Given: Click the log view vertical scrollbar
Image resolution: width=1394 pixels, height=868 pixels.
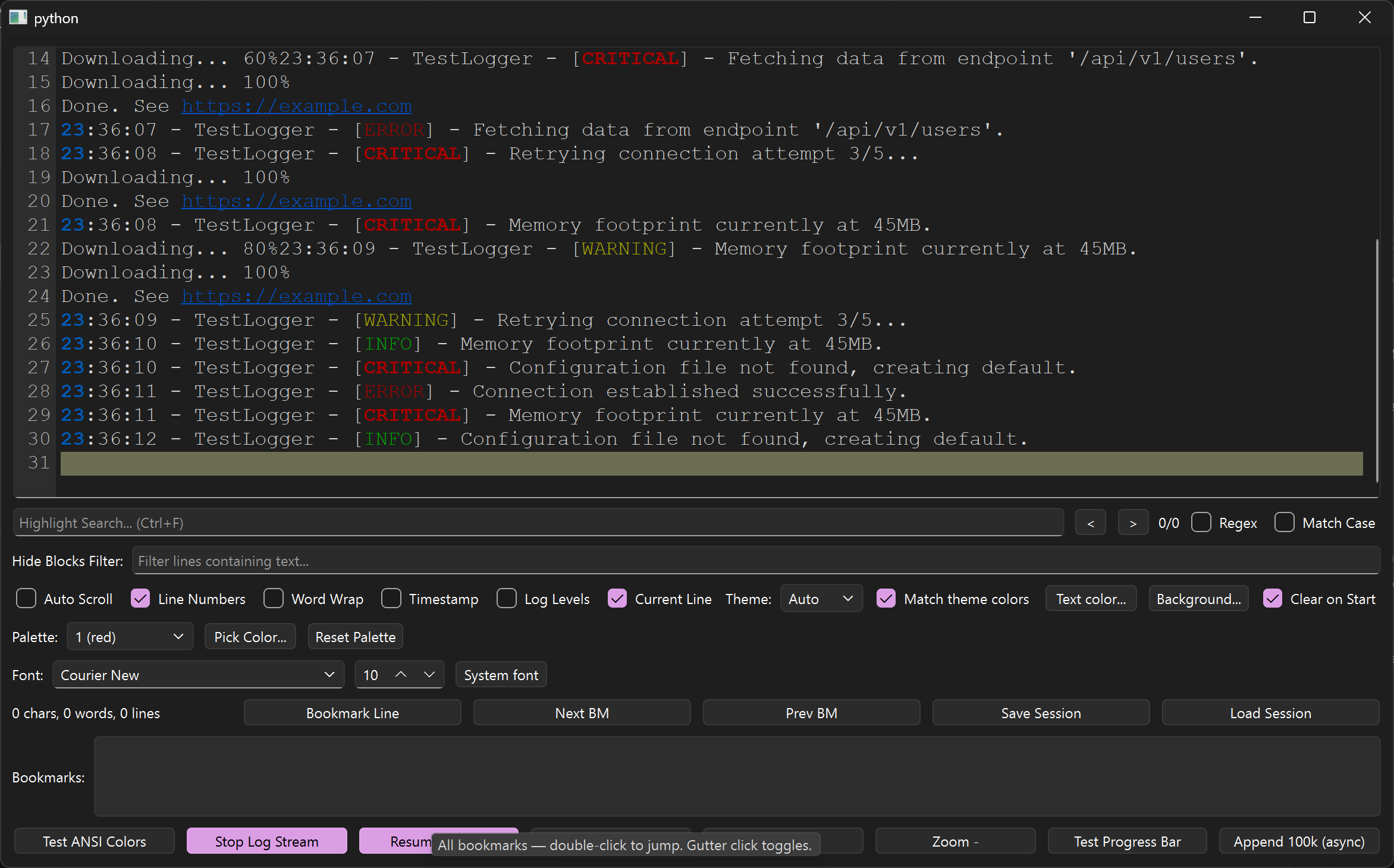Looking at the screenshot, I should [x=1377, y=360].
